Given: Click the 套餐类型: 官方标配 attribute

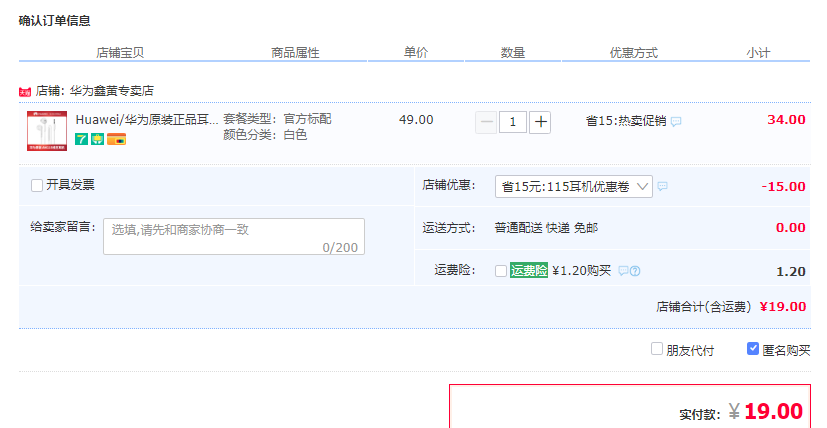Looking at the screenshot, I should pos(277,119).
